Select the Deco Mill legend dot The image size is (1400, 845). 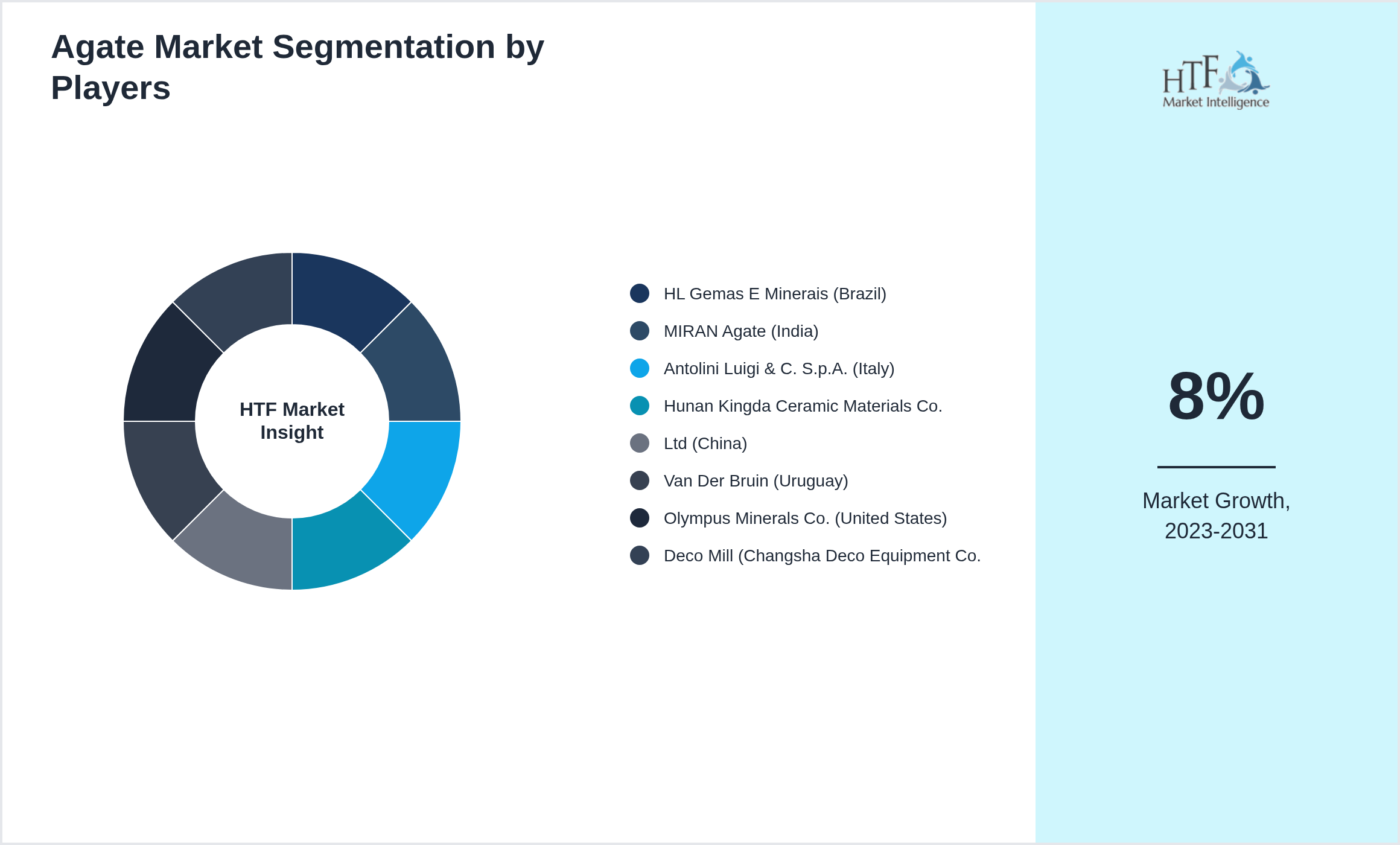point(640,555)
